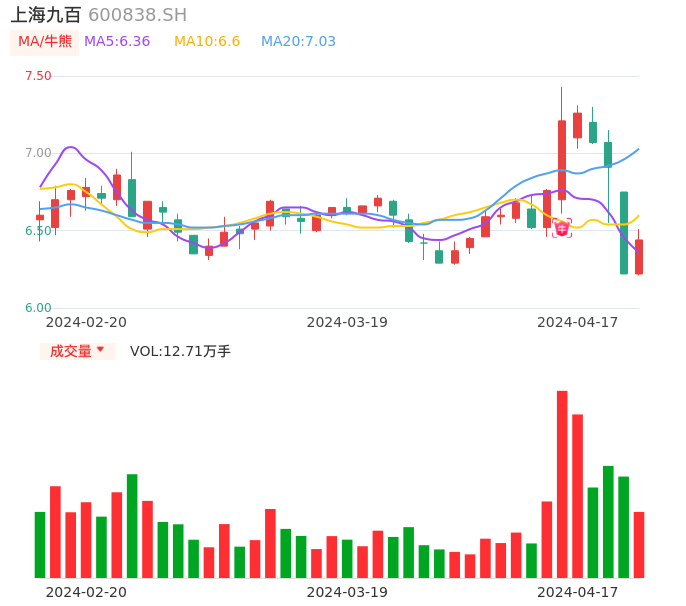Click the long green candlestick near the right edge
The width and height of the screenshot is (686, 606).
(x=624, y=233)
